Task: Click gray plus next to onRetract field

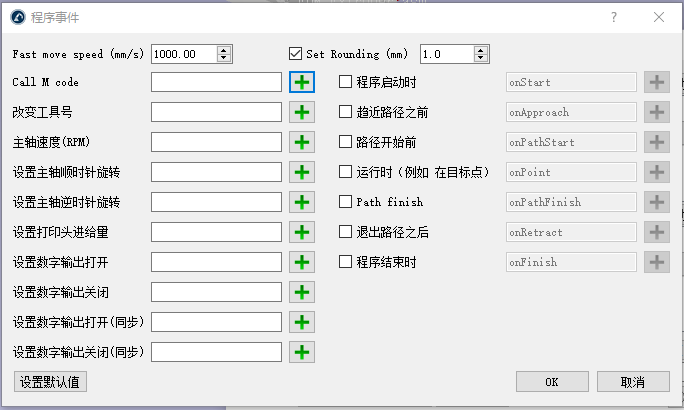Action: 657,232
